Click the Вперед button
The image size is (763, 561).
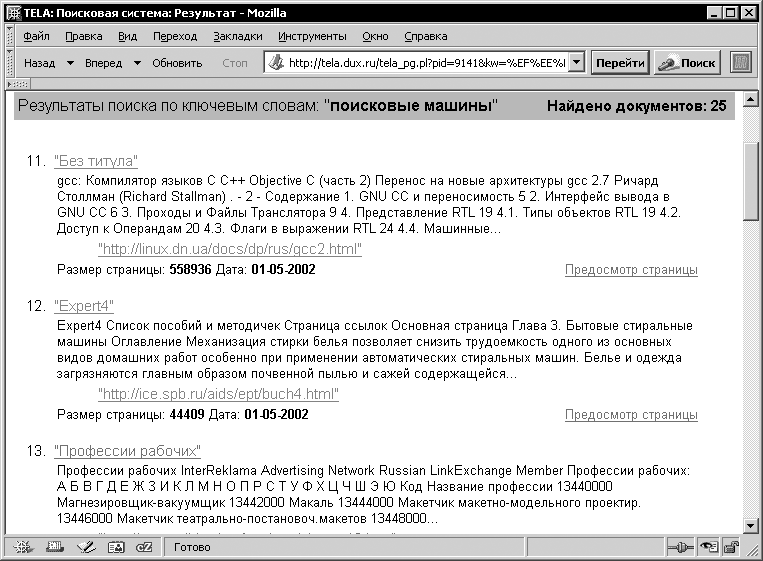(x=104, y=63)
